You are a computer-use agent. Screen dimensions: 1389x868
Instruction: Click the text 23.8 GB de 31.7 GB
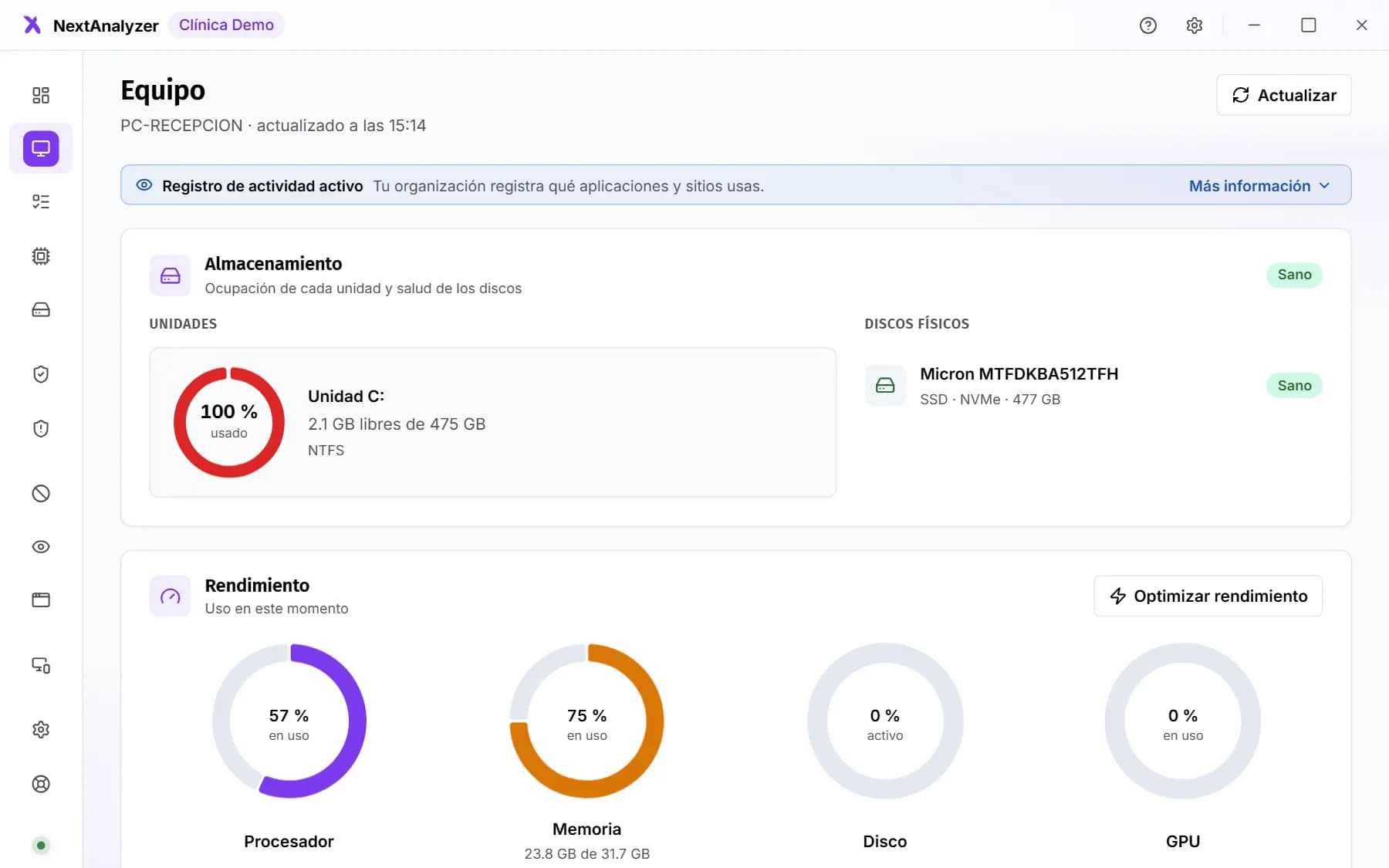tap(587, 854)
